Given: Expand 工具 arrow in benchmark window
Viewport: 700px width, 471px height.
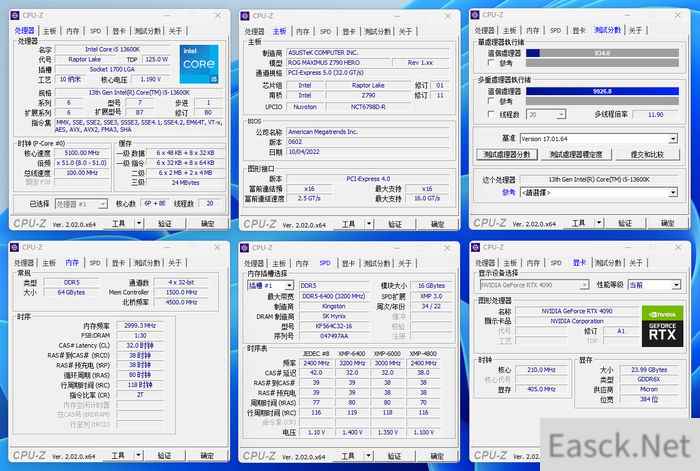Looking at the screenshot, I should coord(600,222).
